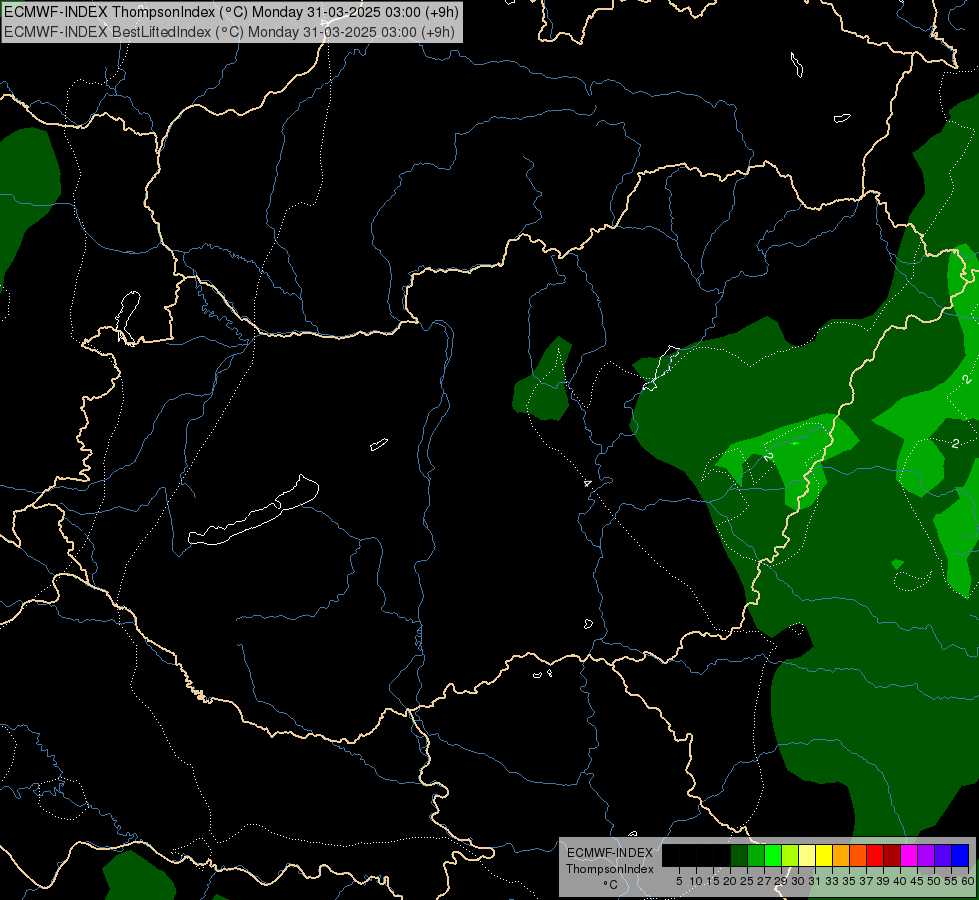The width and height of the screenshot is (979, 900).
Task: Click the dark green 20–25 legend swatch
Action: [739, 855]
